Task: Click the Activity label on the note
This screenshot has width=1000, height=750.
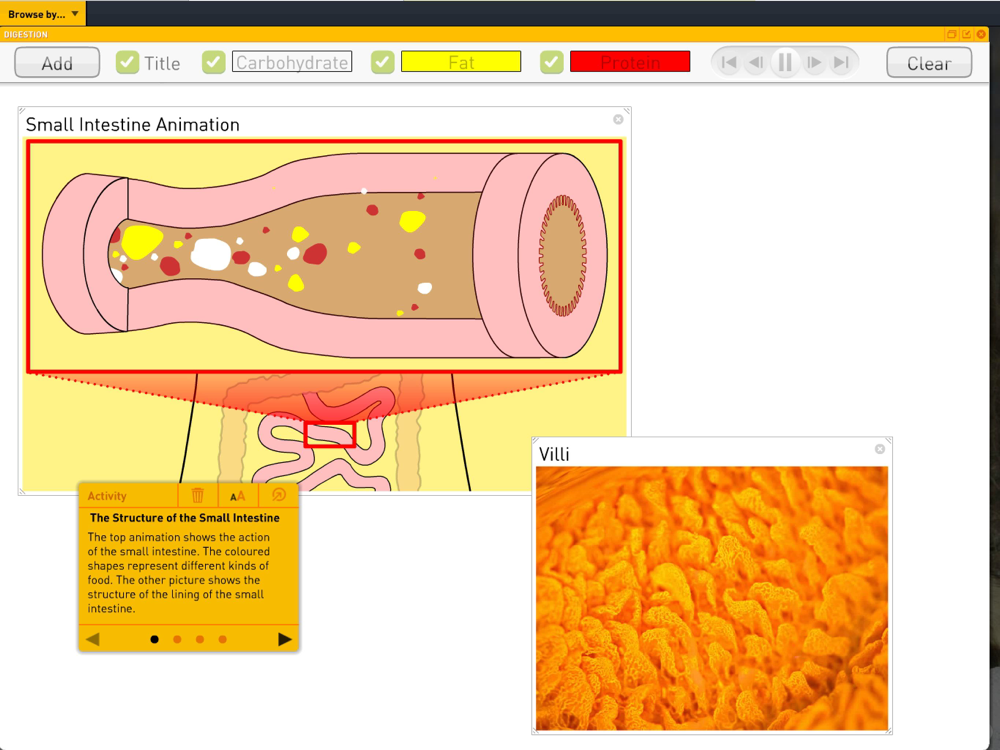Action: pos(107,496)
